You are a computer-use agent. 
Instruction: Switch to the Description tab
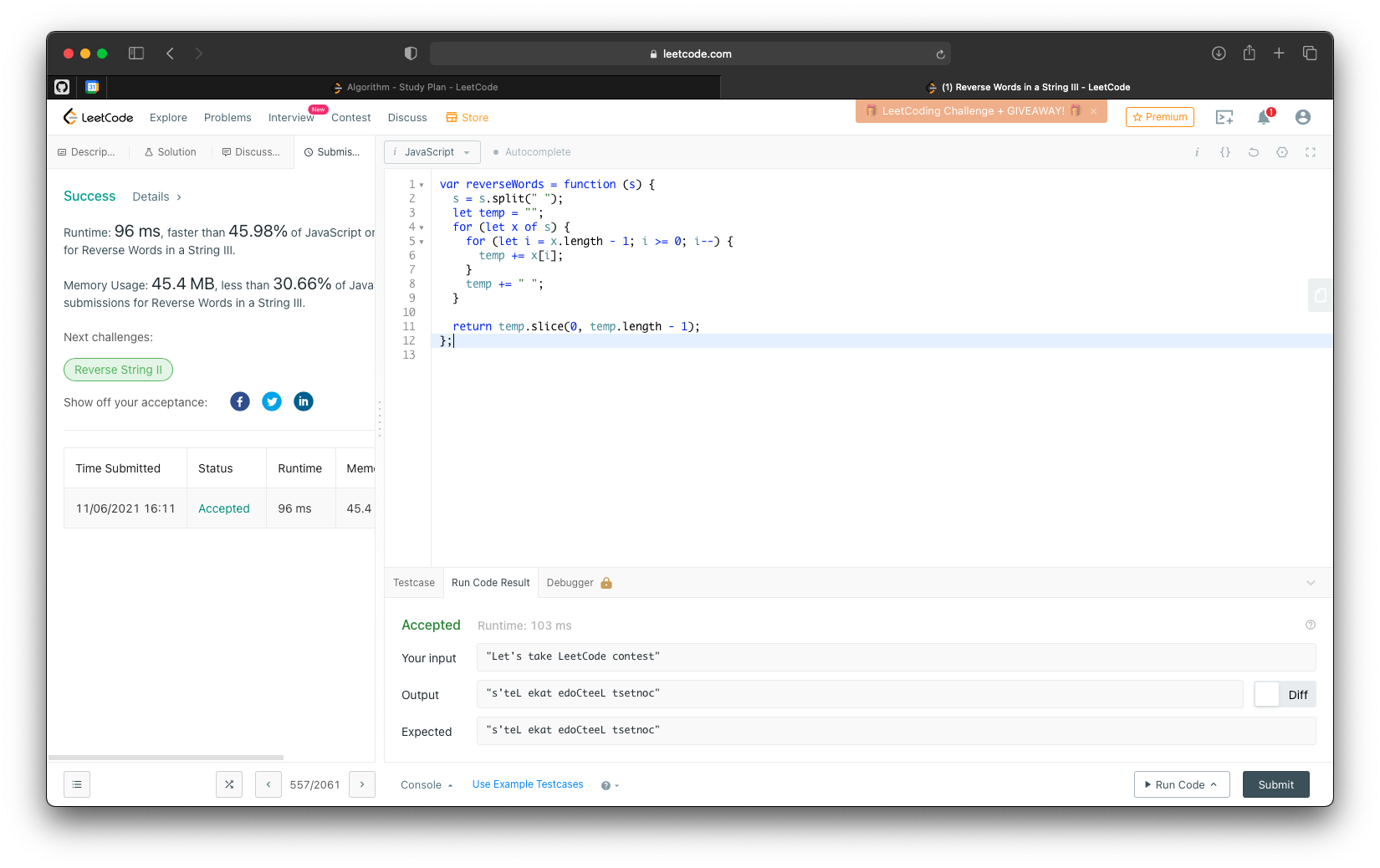click(x=86, y=152)
